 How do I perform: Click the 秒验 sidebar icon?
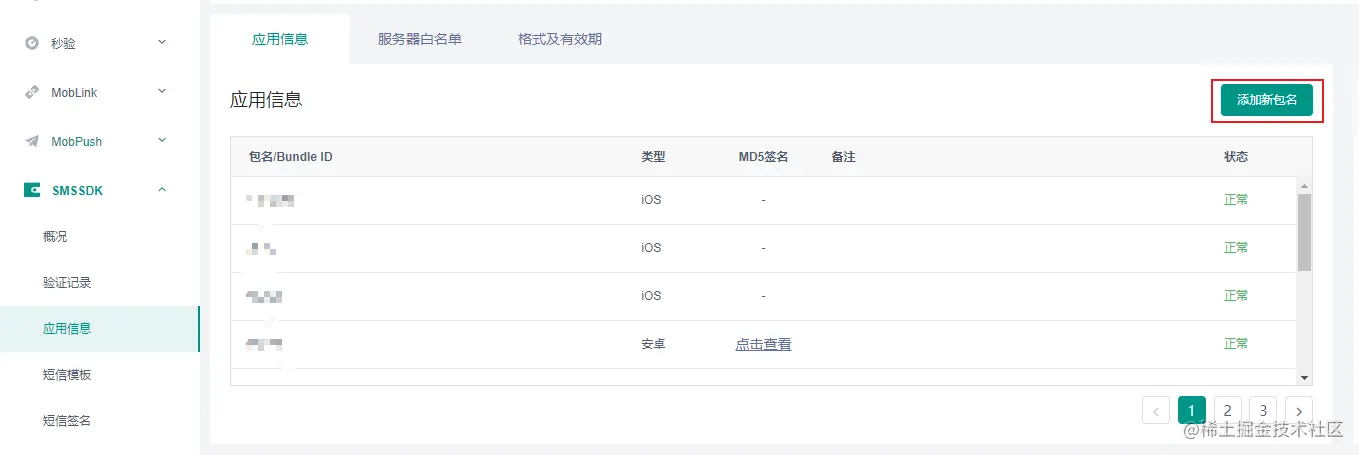32,43
